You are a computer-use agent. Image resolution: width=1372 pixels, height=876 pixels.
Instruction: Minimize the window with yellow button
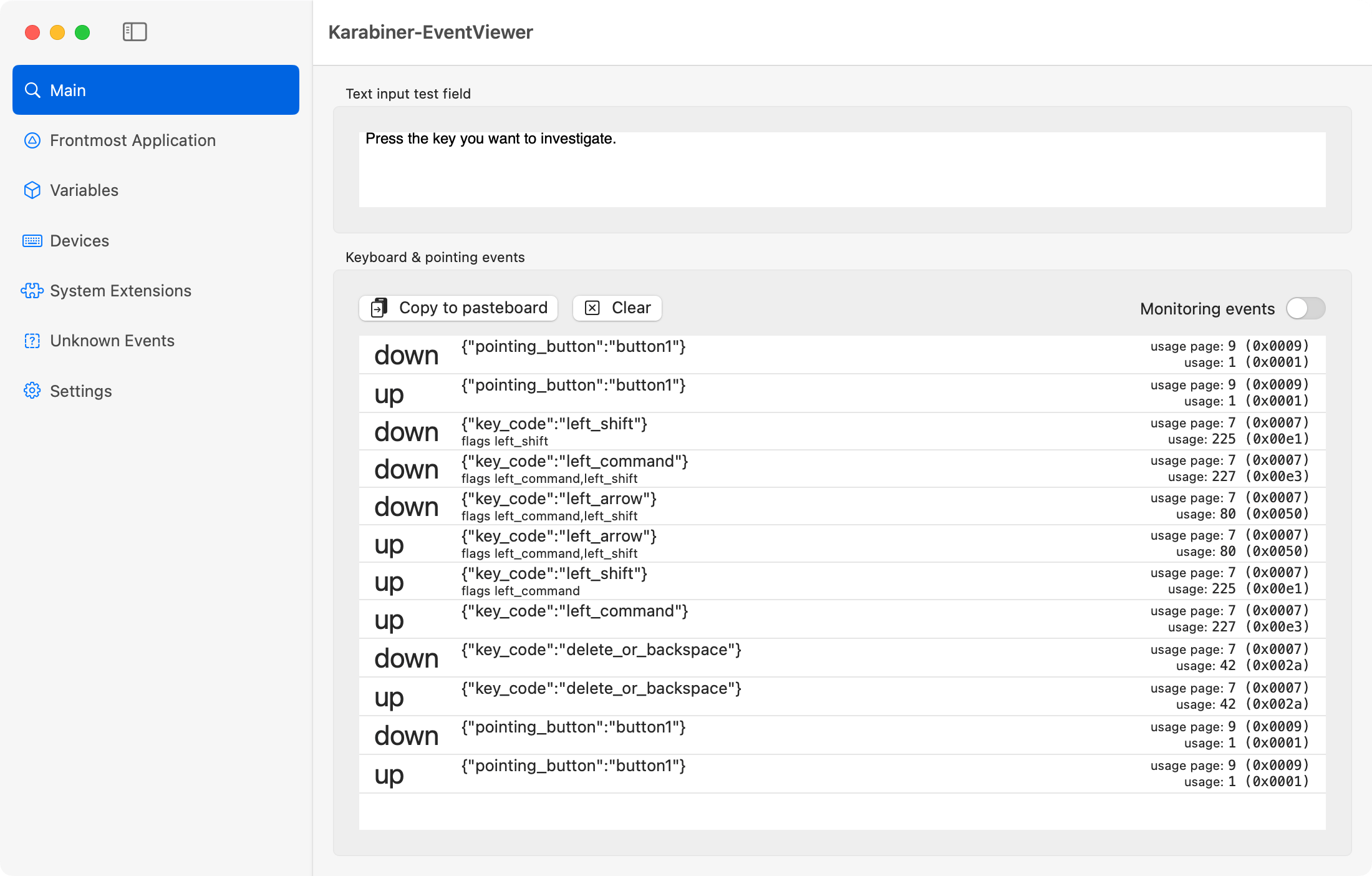pos(57,32)
